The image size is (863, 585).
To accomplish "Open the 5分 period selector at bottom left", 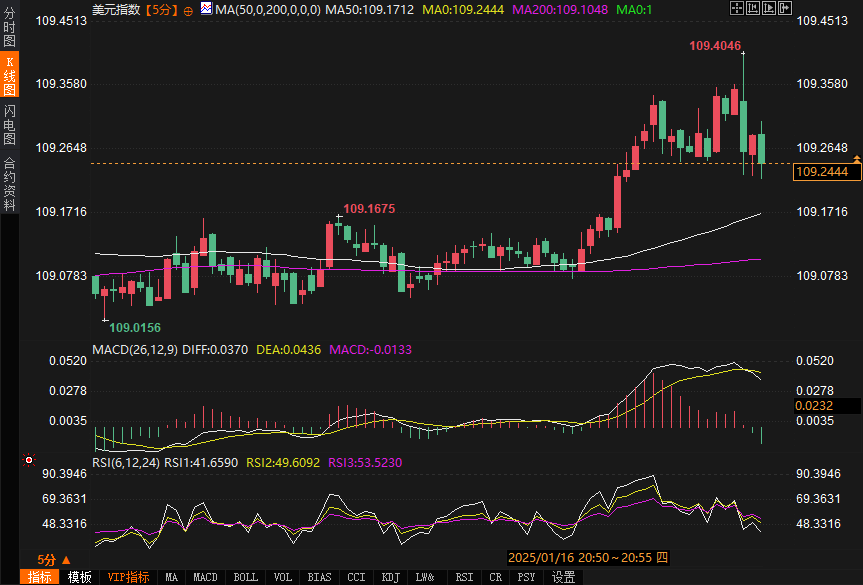I will (53, 560).
